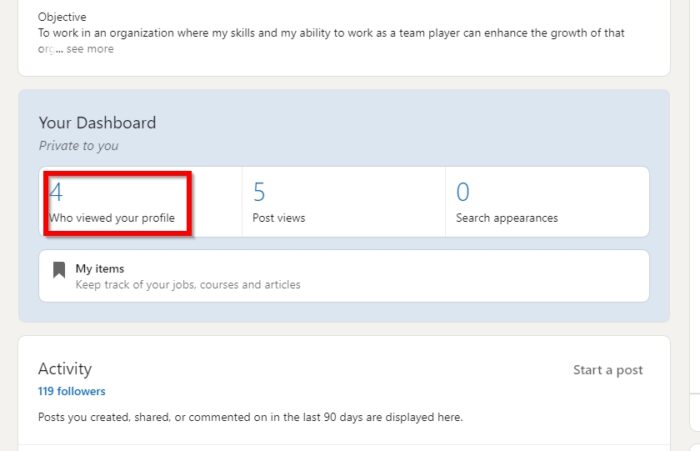Open the 0 search appearances number
This screenshot has height=451, width=700.
(x=463, y=192)
